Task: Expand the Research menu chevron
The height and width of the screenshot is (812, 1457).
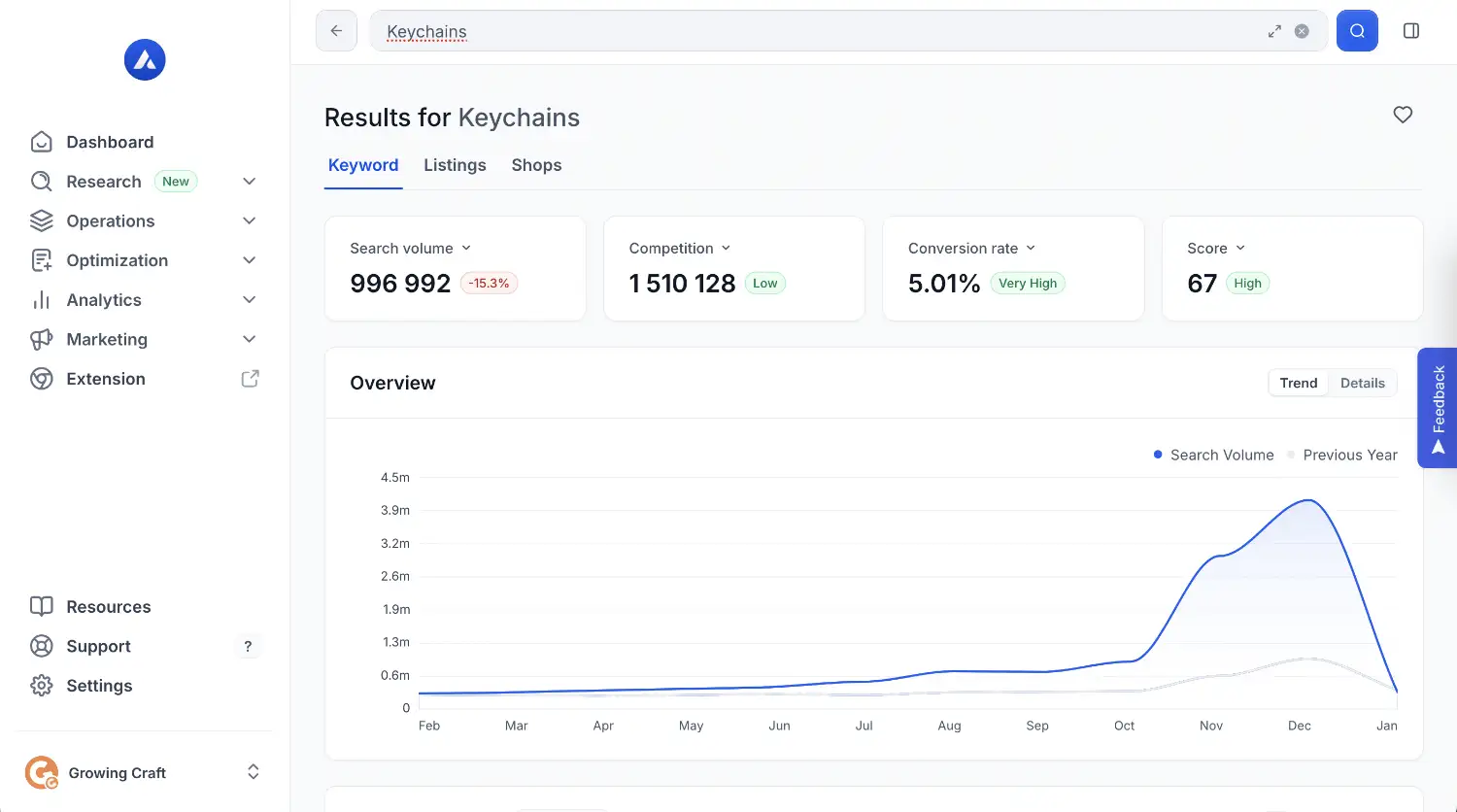Action: (249, 182)
